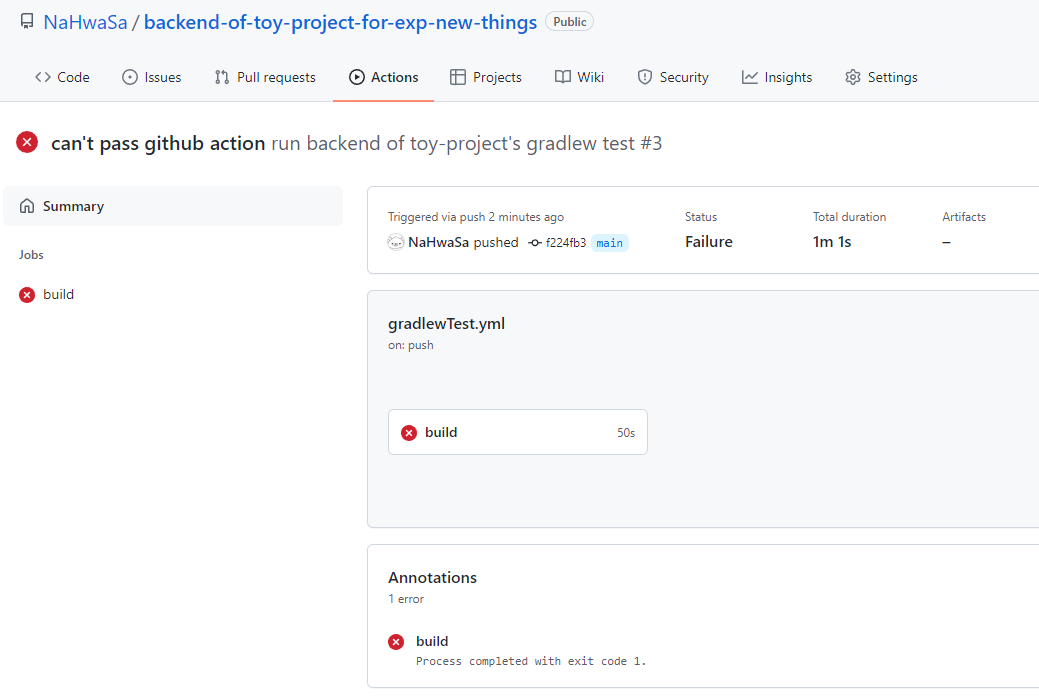
Task: Click the repository book icon
Action: pos(27,22)
